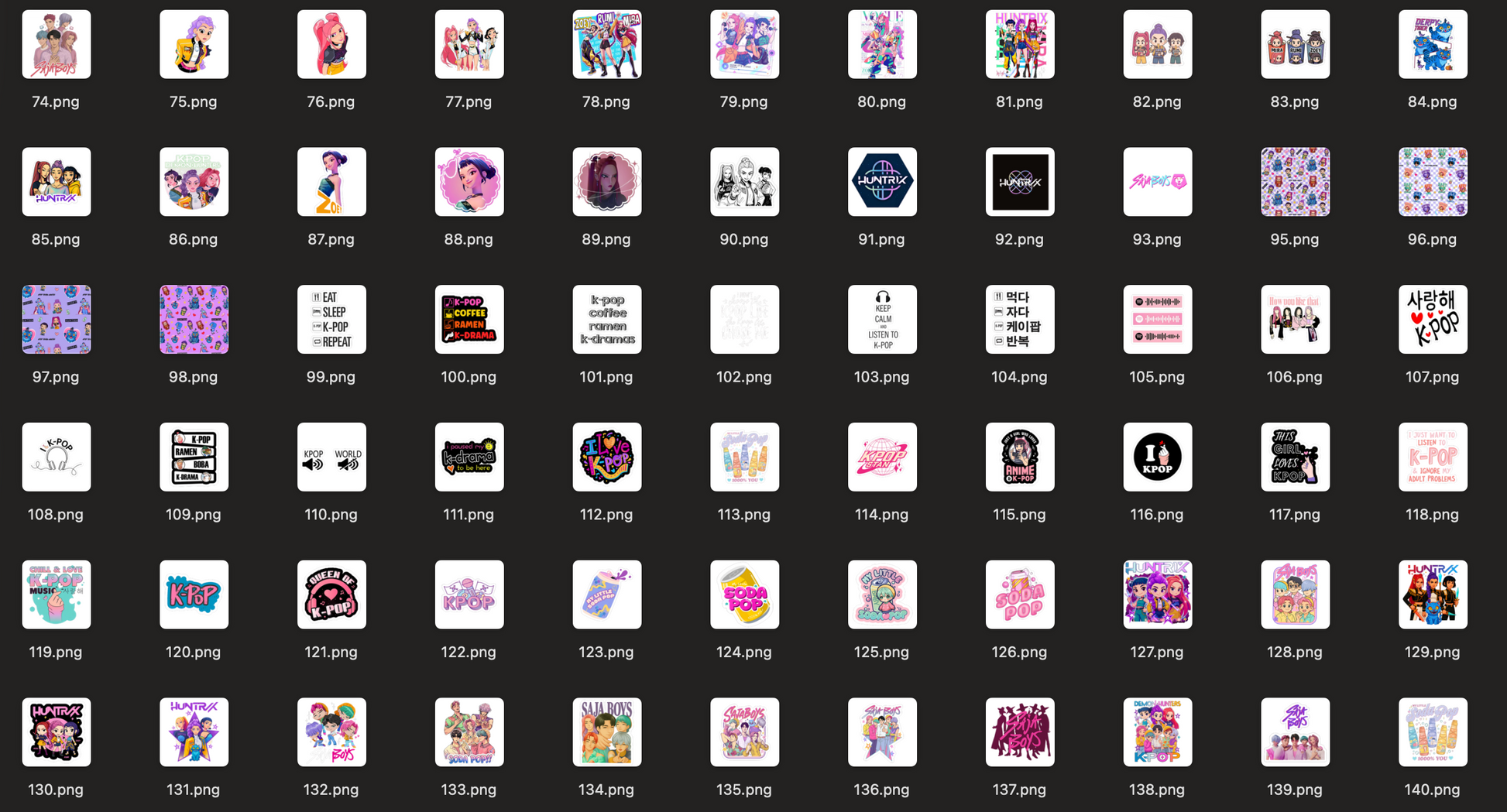
Task: Select the 74.png Saja Boys thumbnail
Action: tap(56, 44)
